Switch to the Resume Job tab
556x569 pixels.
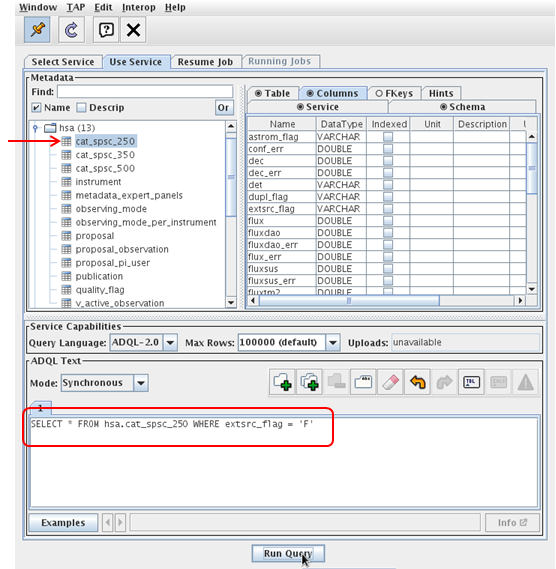pos(205,62)
